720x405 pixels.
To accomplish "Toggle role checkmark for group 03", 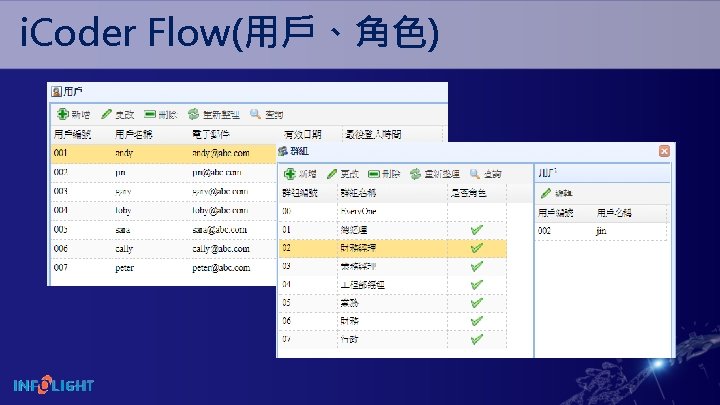I will tap(477, 266).
